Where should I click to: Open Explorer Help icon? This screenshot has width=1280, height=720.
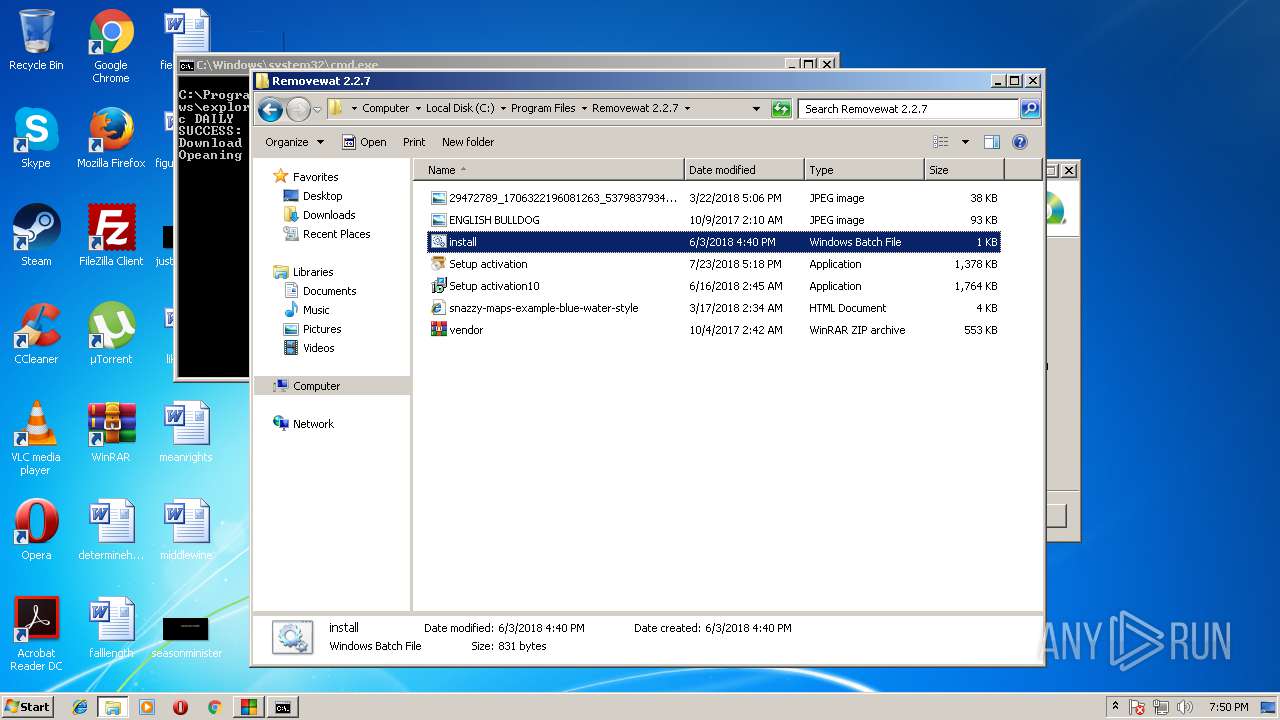click(x=1020, y=142)
